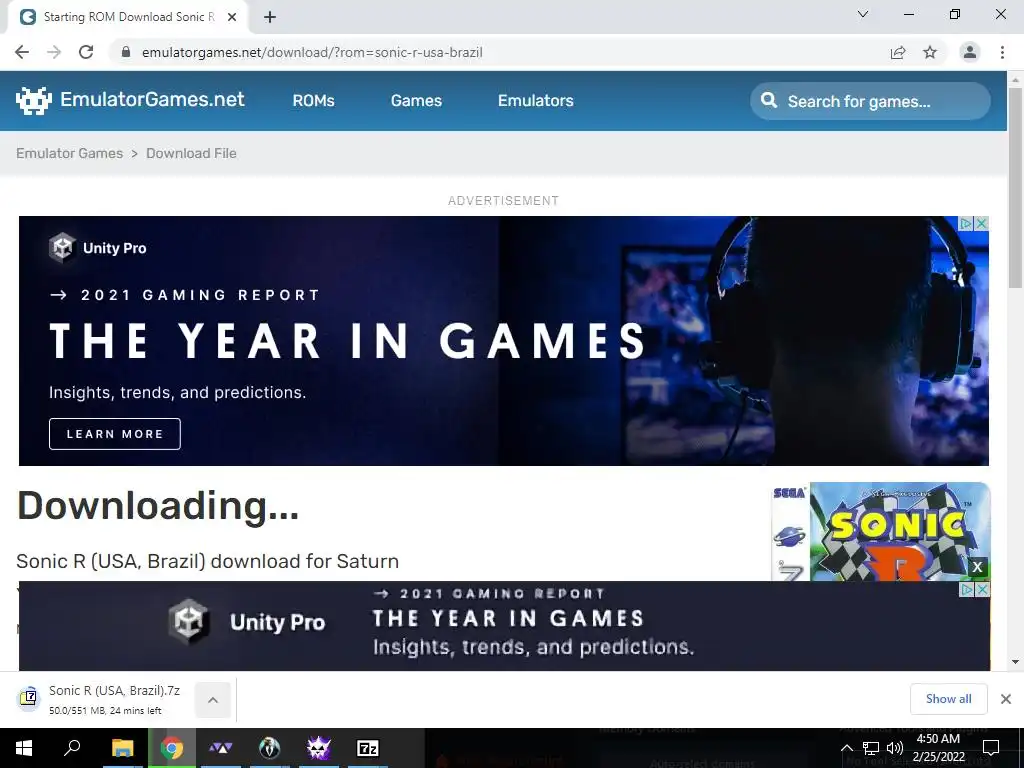Click the address bar URL
This screenshot has width=1024, height=768.
pyautogui.click(x=312, y=52)
